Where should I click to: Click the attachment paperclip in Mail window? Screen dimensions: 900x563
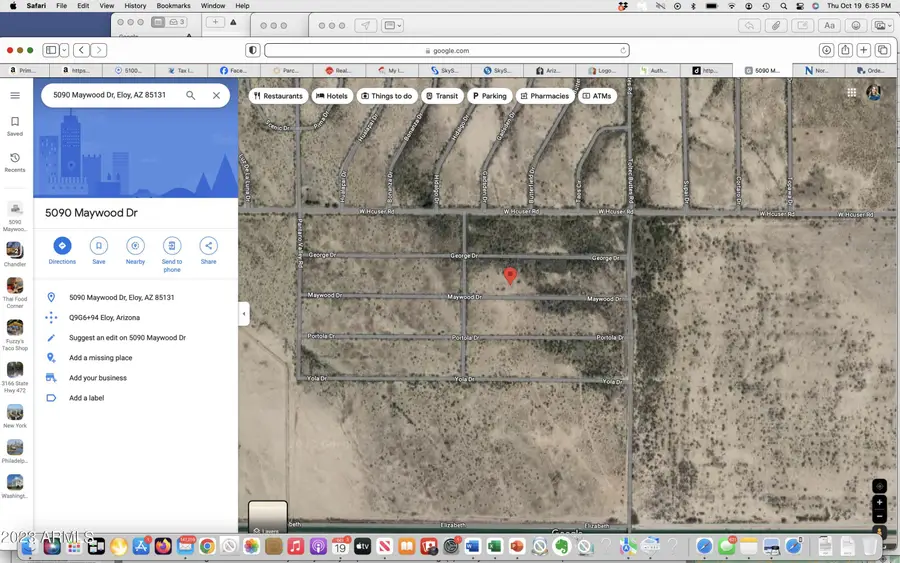coord(775,25)
